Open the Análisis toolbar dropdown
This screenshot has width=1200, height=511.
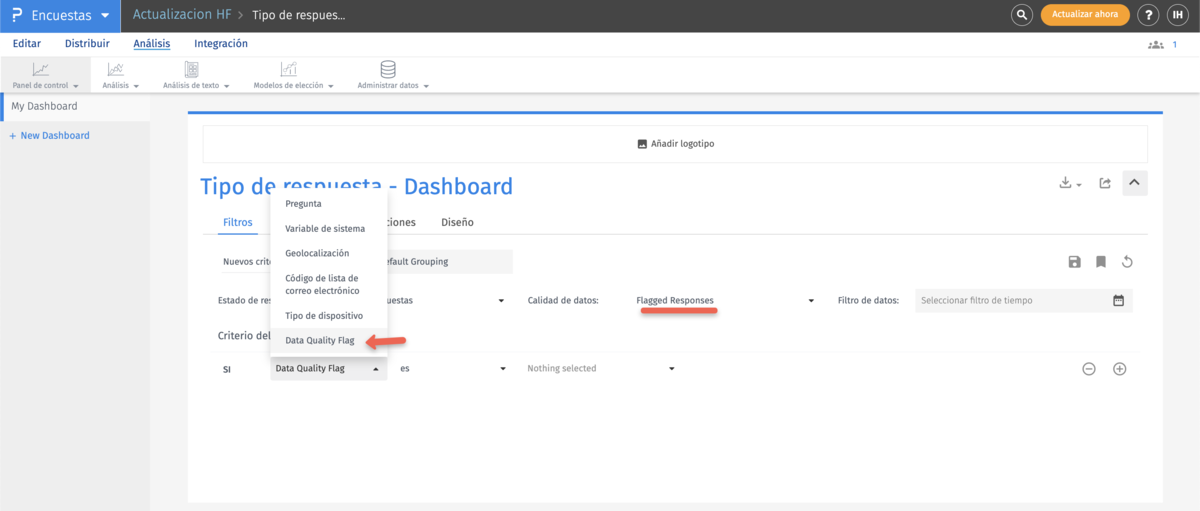coord(120,75)
